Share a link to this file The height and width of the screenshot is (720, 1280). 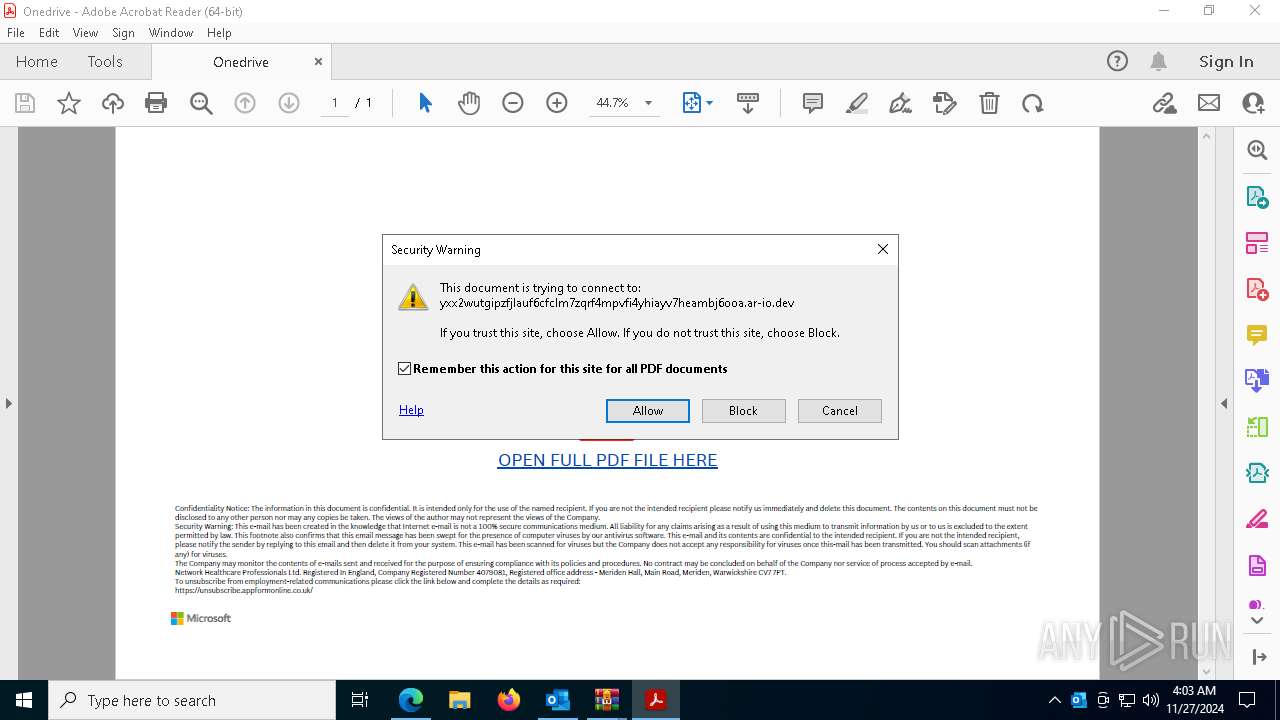tap(1165, 103)
